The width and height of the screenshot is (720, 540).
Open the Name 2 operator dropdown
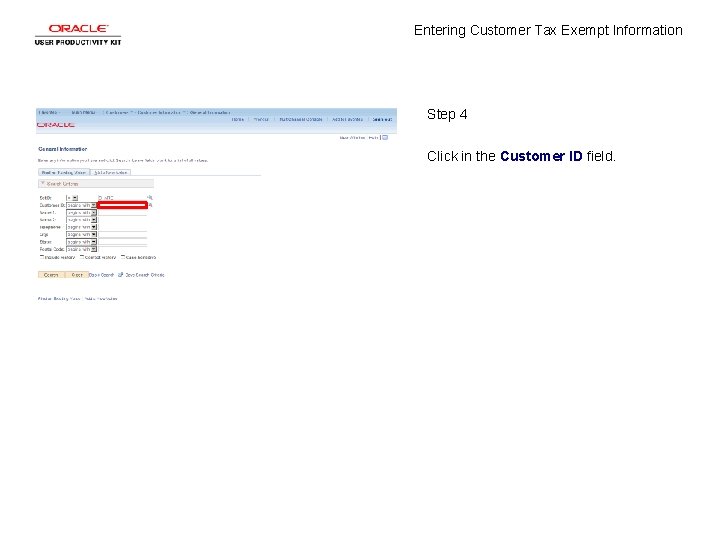pos(81,220)
